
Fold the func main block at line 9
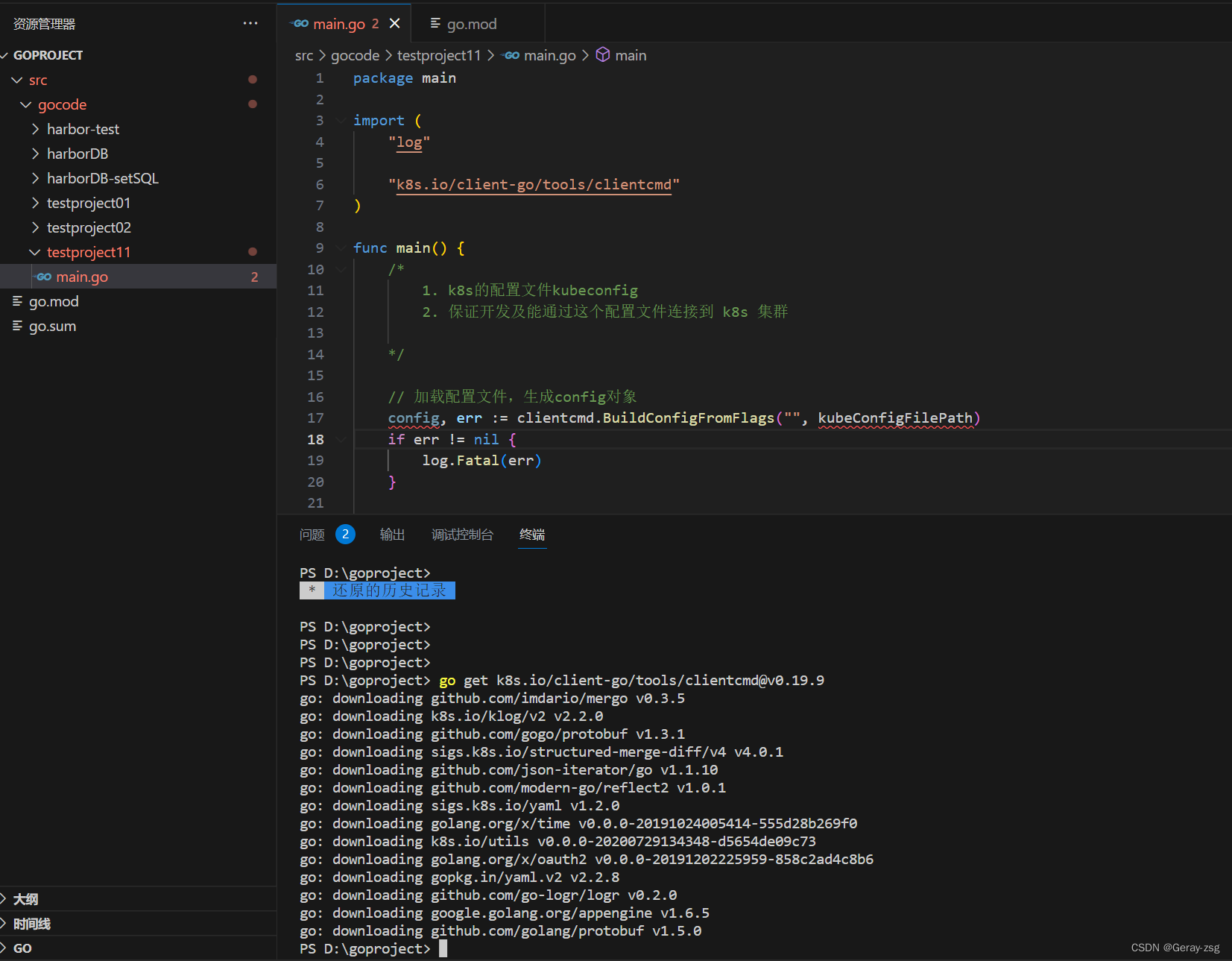[x=341, y=248]
